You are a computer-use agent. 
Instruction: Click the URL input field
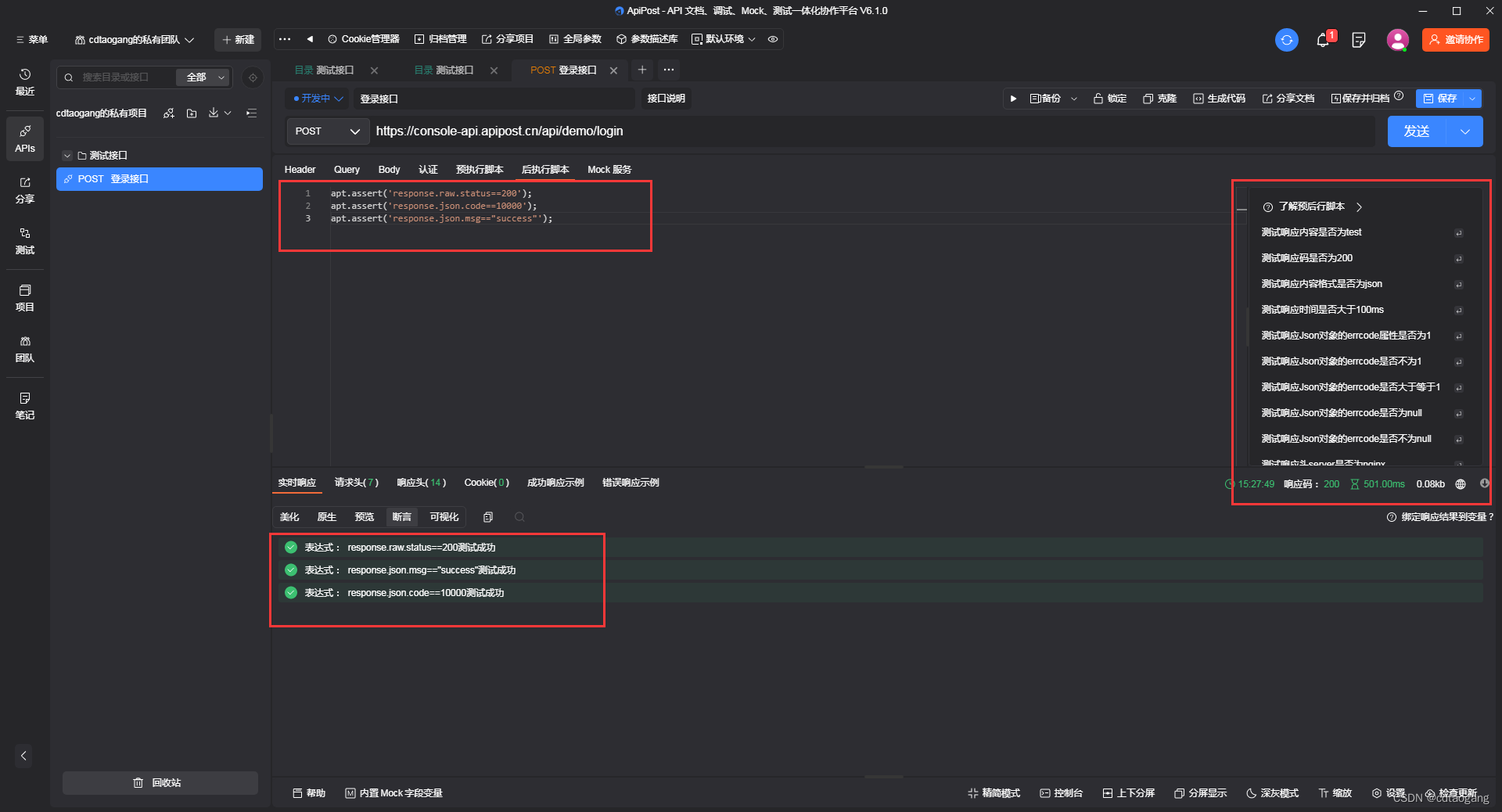click(x=872, y=131)
